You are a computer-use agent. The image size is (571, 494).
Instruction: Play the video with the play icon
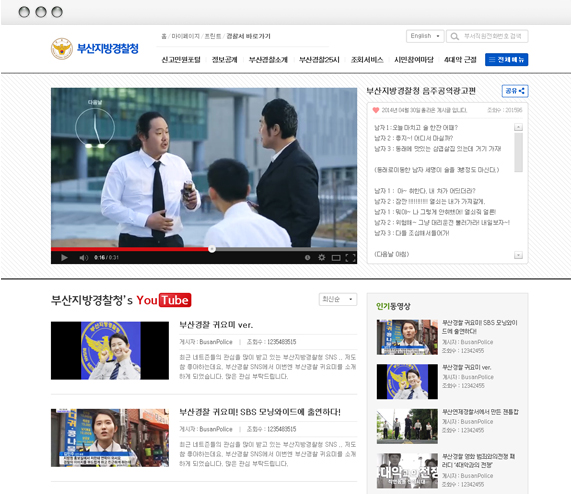[64, 258]
